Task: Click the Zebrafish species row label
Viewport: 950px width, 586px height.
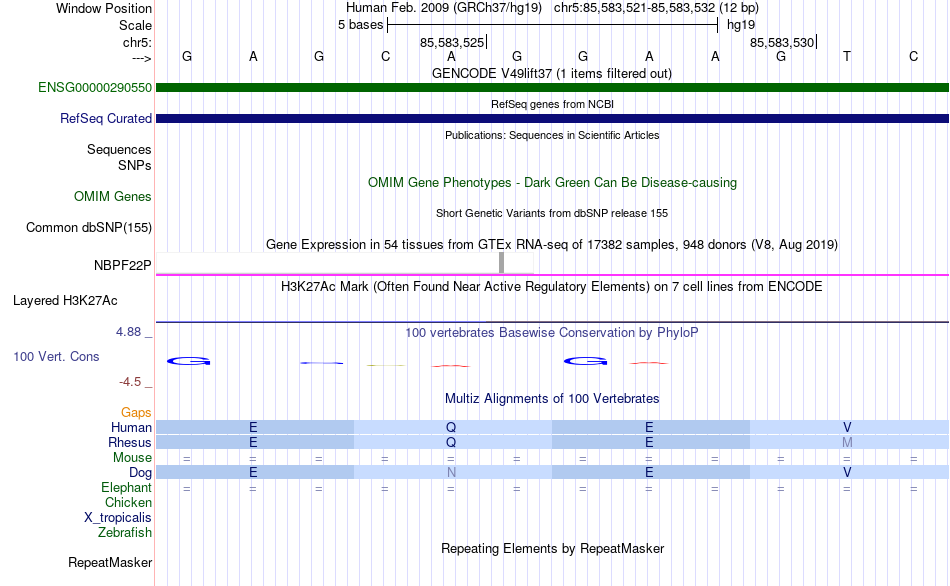Action: 125,532
